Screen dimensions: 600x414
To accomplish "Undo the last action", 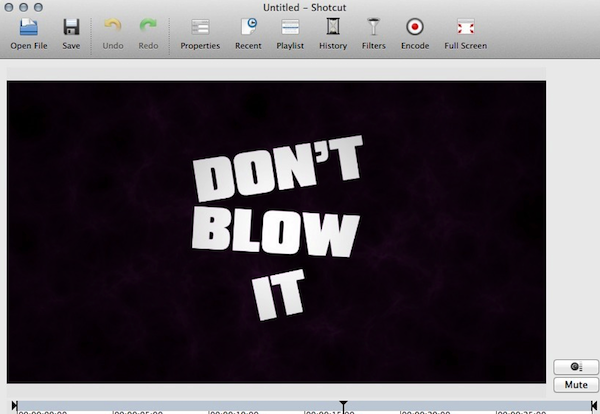I will click(113, 33).
